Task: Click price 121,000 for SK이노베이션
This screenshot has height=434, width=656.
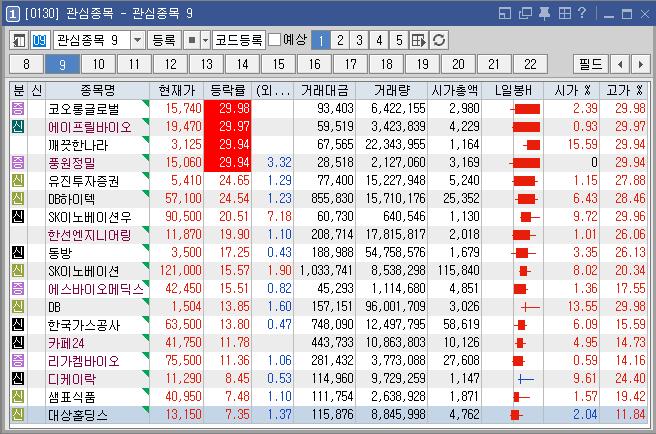Action: point(180,271)
